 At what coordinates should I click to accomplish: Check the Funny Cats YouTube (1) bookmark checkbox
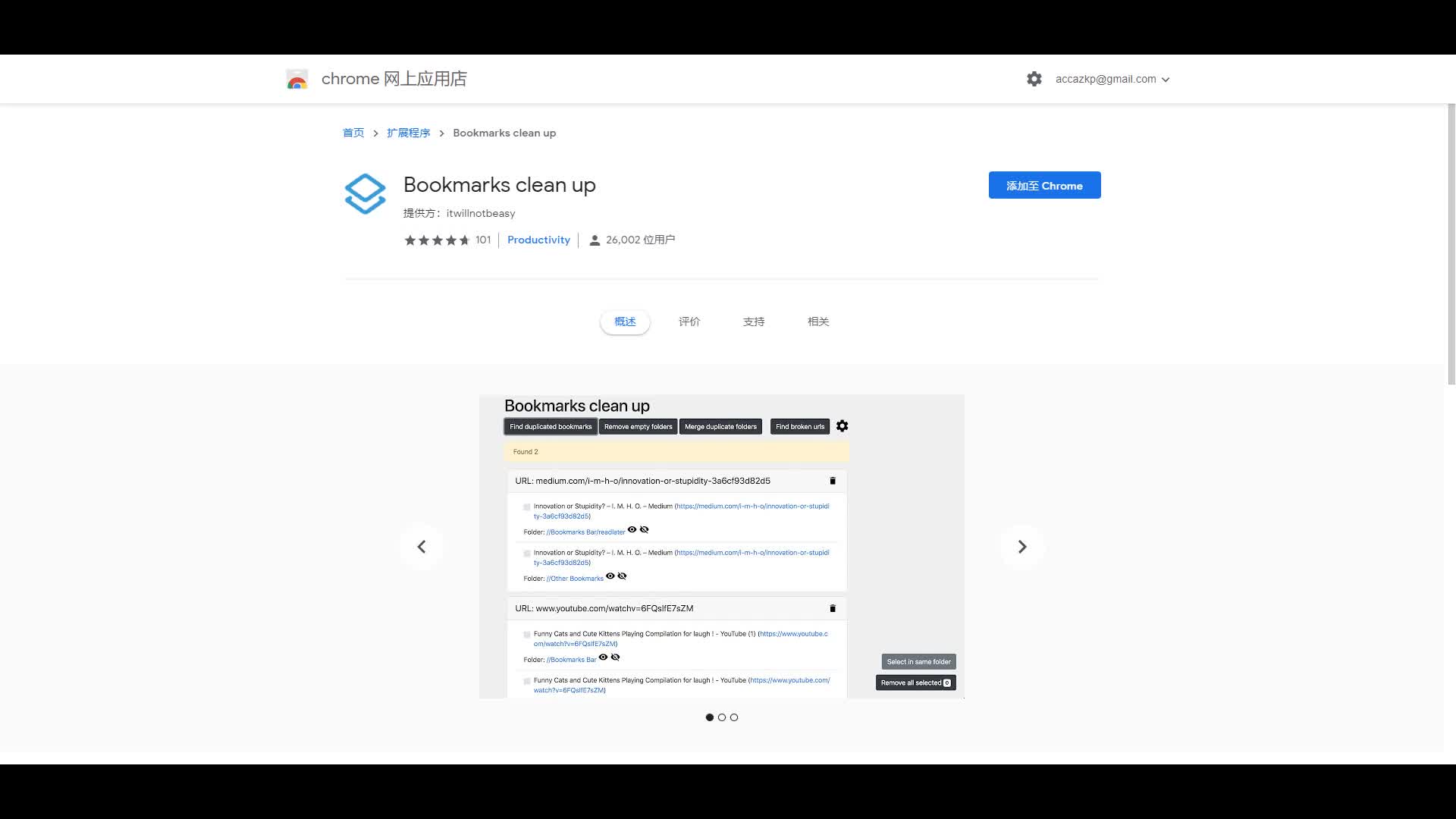[527, 635]
